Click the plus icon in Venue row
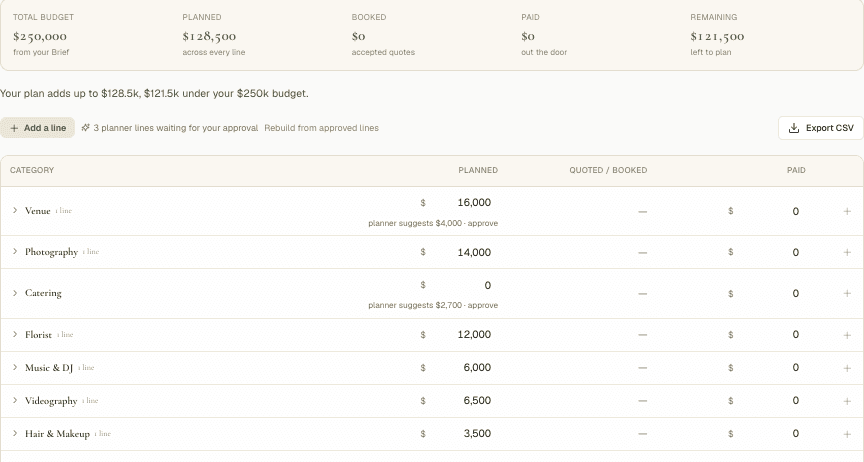 click(x=847, y=211)
